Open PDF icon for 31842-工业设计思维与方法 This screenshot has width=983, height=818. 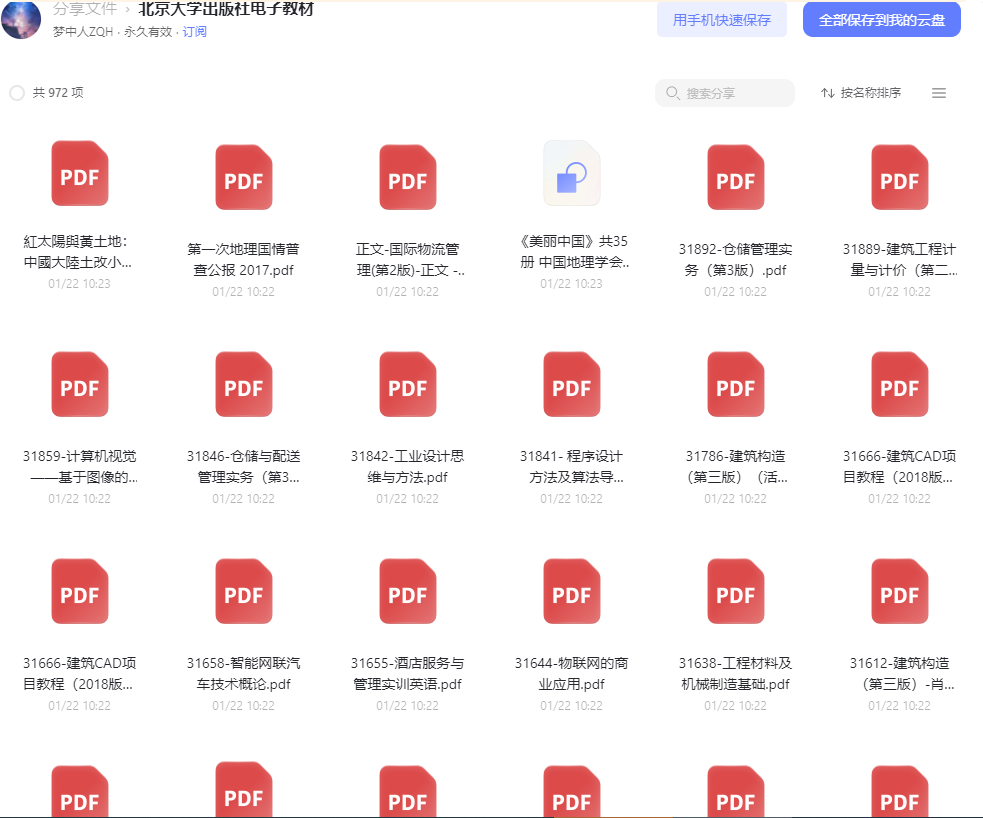pyautogui.click(x=407, y=384)
